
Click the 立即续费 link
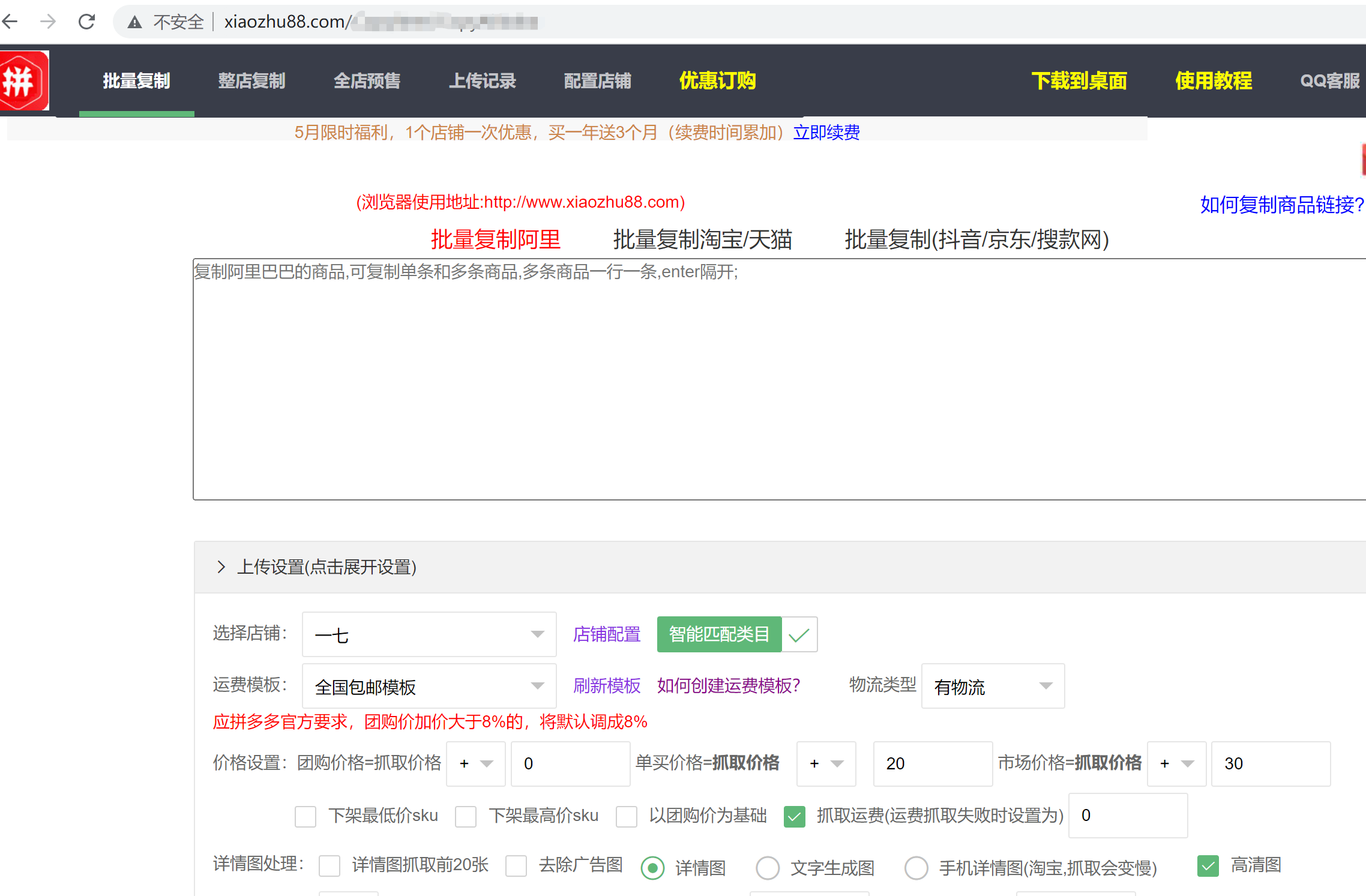click(826, 132)
